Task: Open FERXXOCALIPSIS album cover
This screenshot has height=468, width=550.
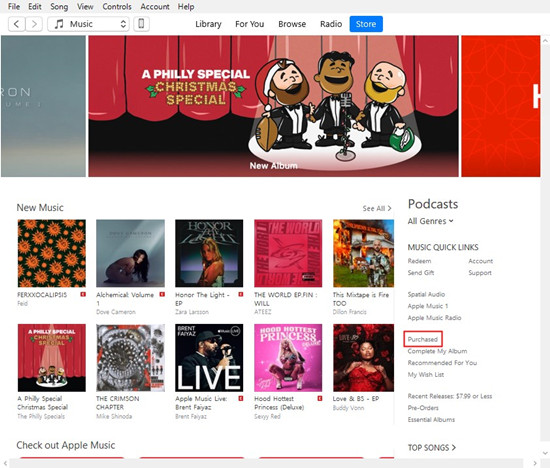Action: coord(52,253)
